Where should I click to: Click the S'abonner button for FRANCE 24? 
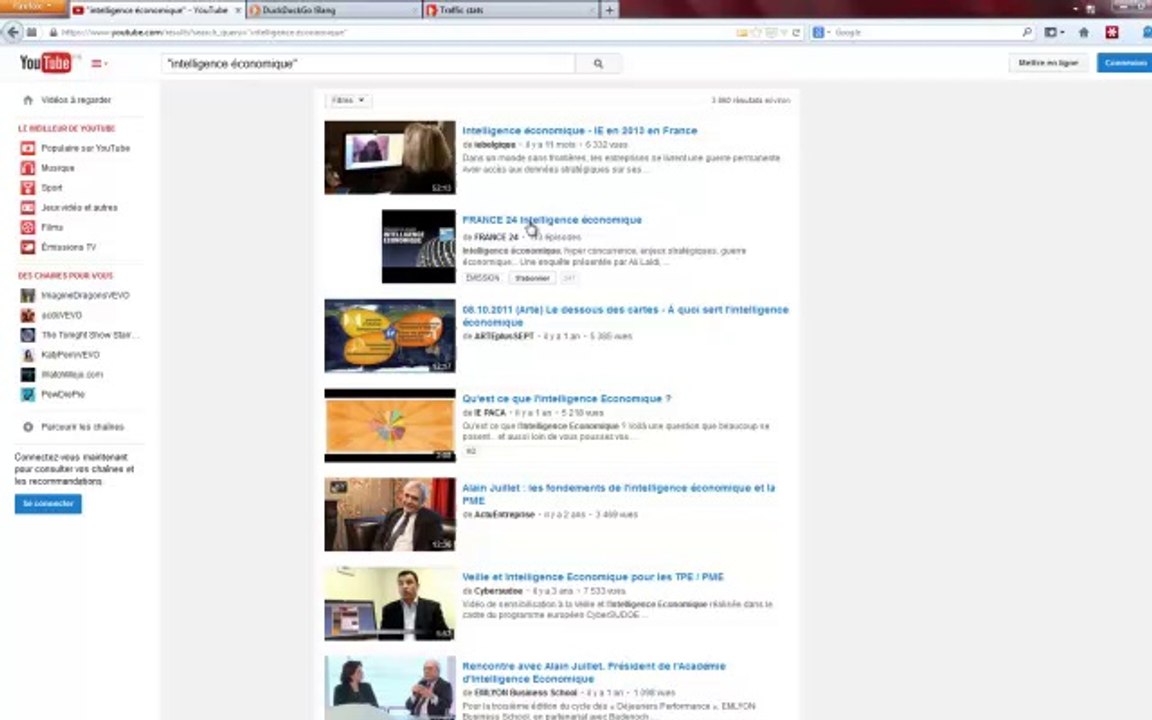coord(532,278)
